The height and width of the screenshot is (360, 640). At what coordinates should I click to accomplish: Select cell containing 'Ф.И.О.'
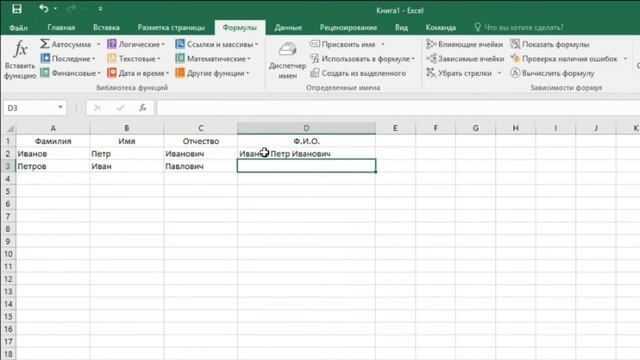pyautogui.click(x=306, y=141)
